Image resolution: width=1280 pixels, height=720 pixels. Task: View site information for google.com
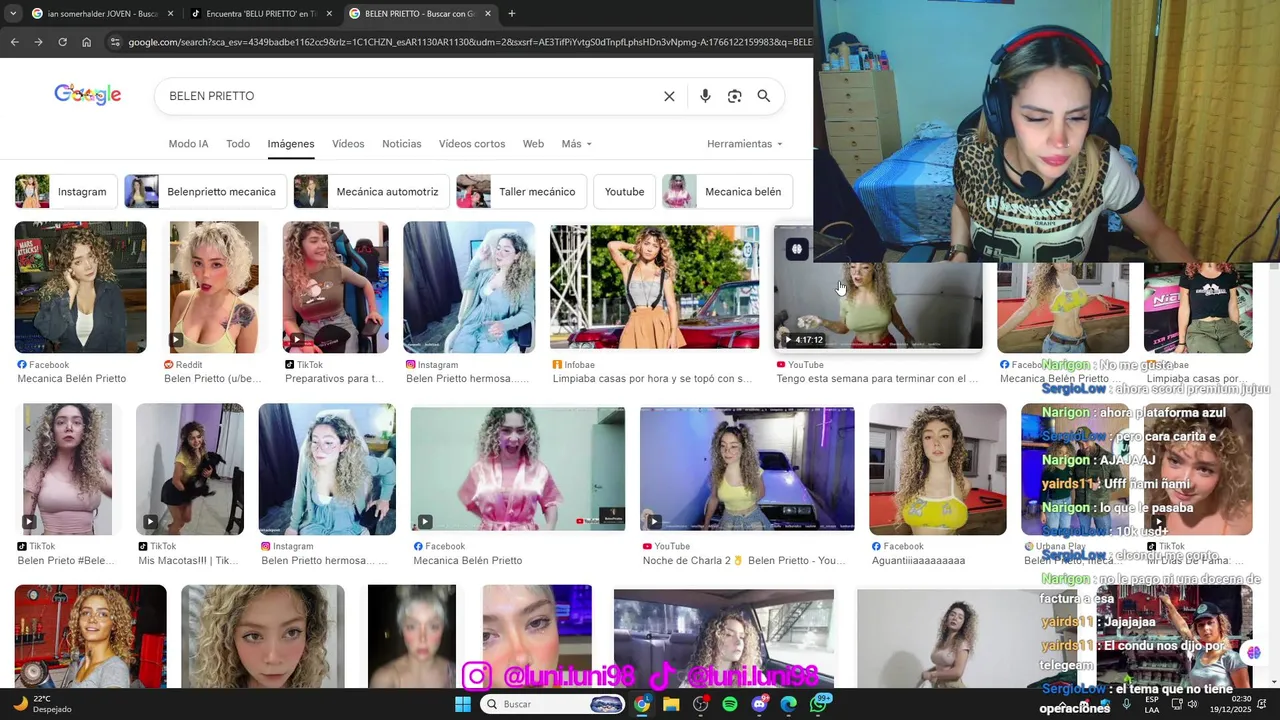point(115,42)
